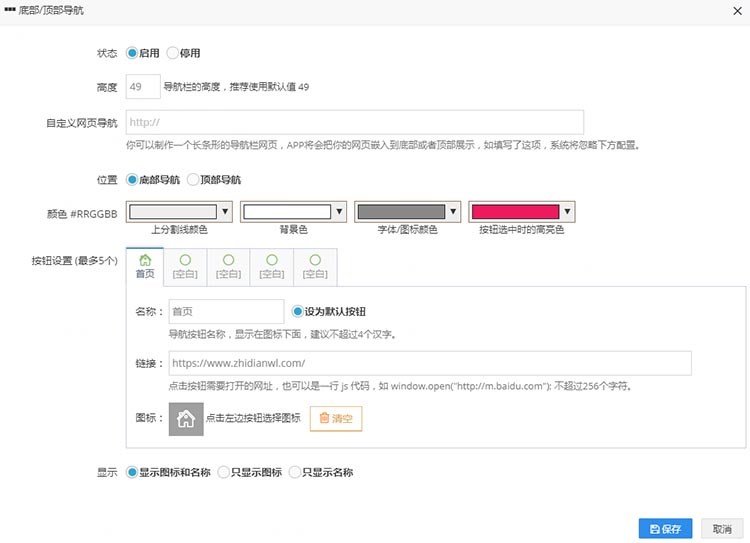This screenshot has height=543, width=750.
Task: Choose 底部导航 position radio button
Action: 132,179
